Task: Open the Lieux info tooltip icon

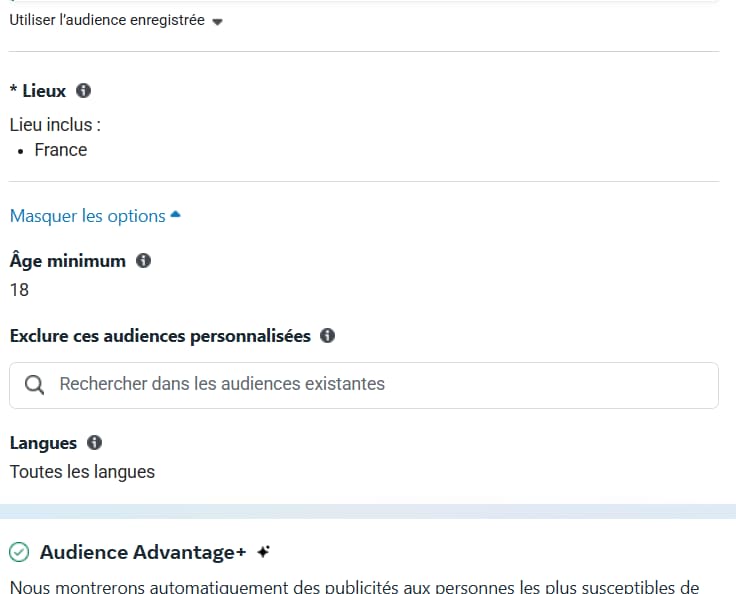Action: coord(84,90)
